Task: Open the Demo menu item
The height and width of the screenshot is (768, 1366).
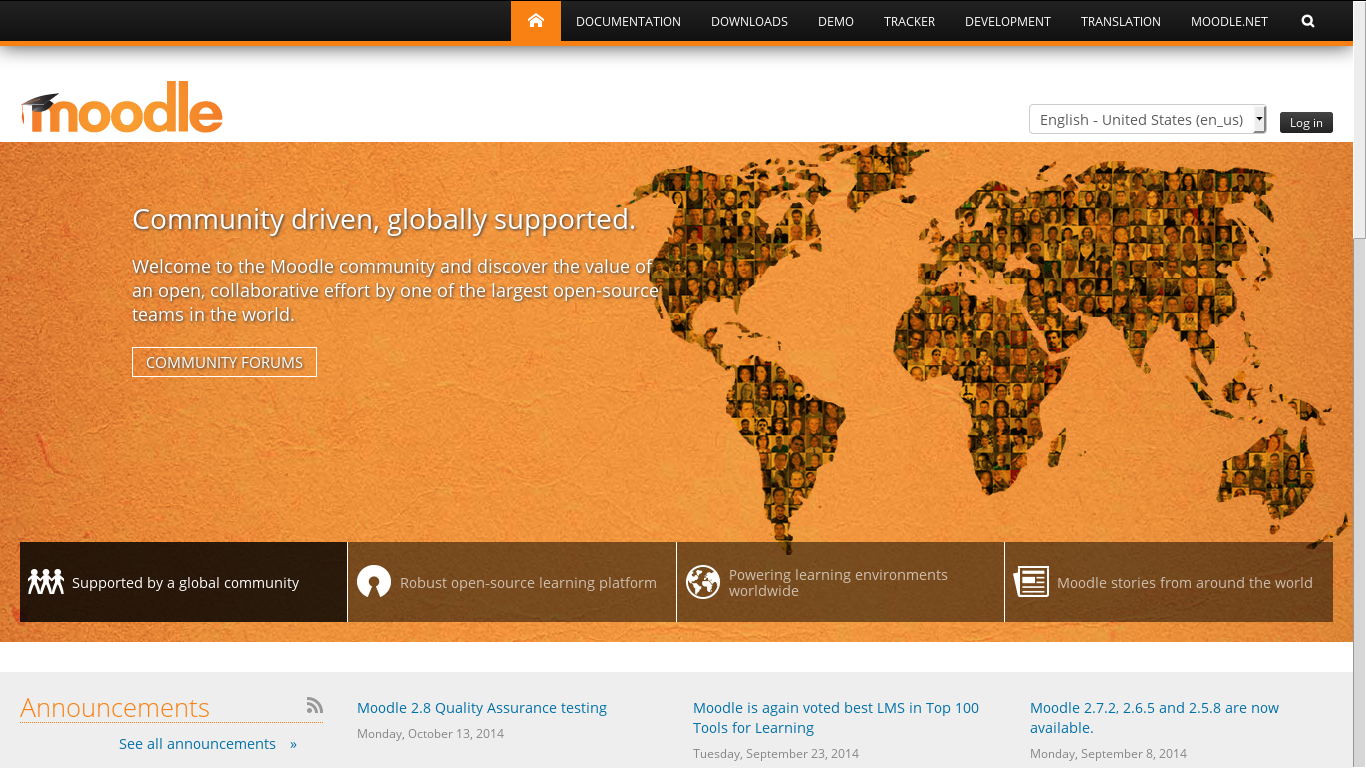Action: coord(836,21)
